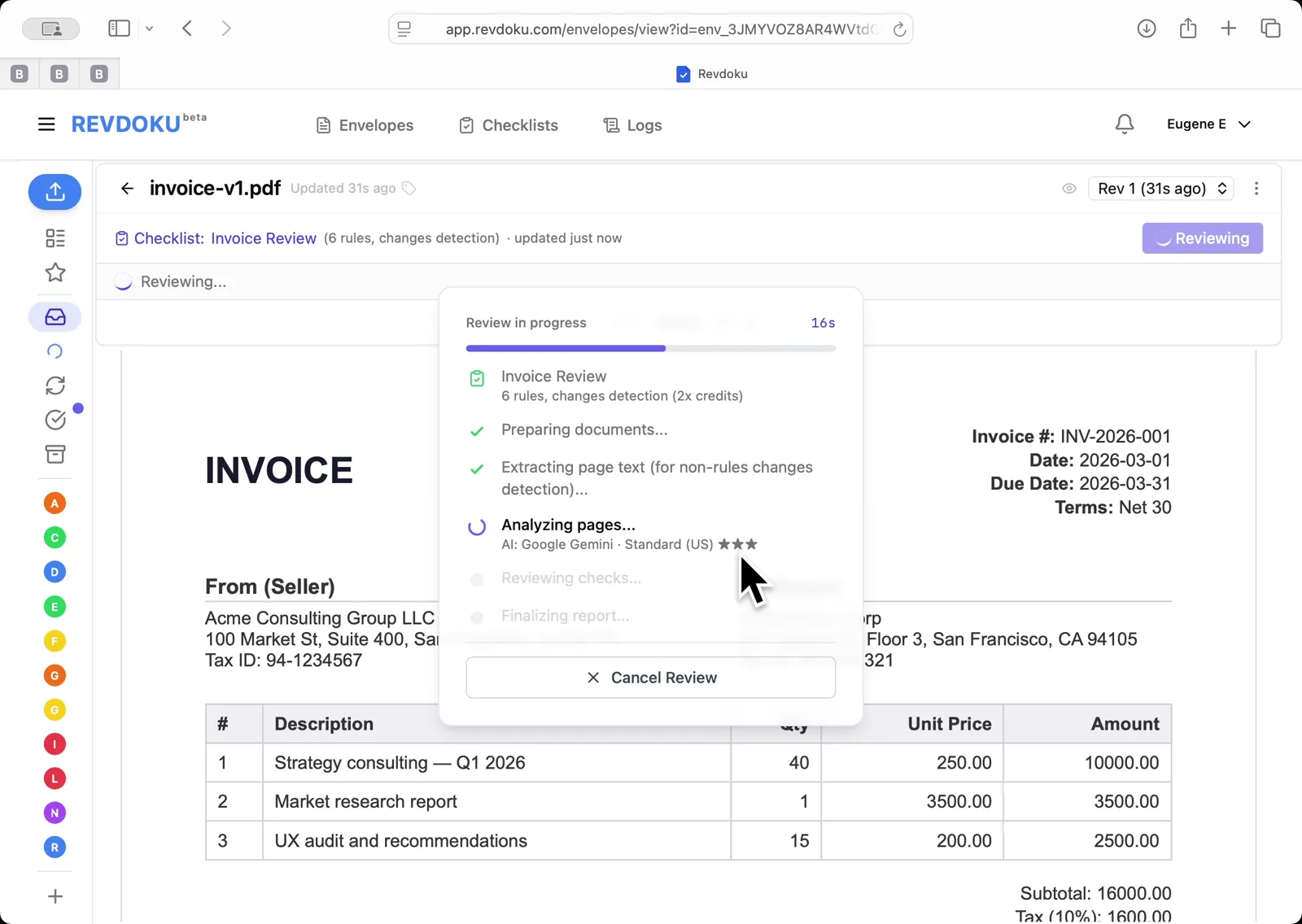Open the three-dot menu near revision selector
This screenshot has height=924, width=1302.
tap(1256, 188)
